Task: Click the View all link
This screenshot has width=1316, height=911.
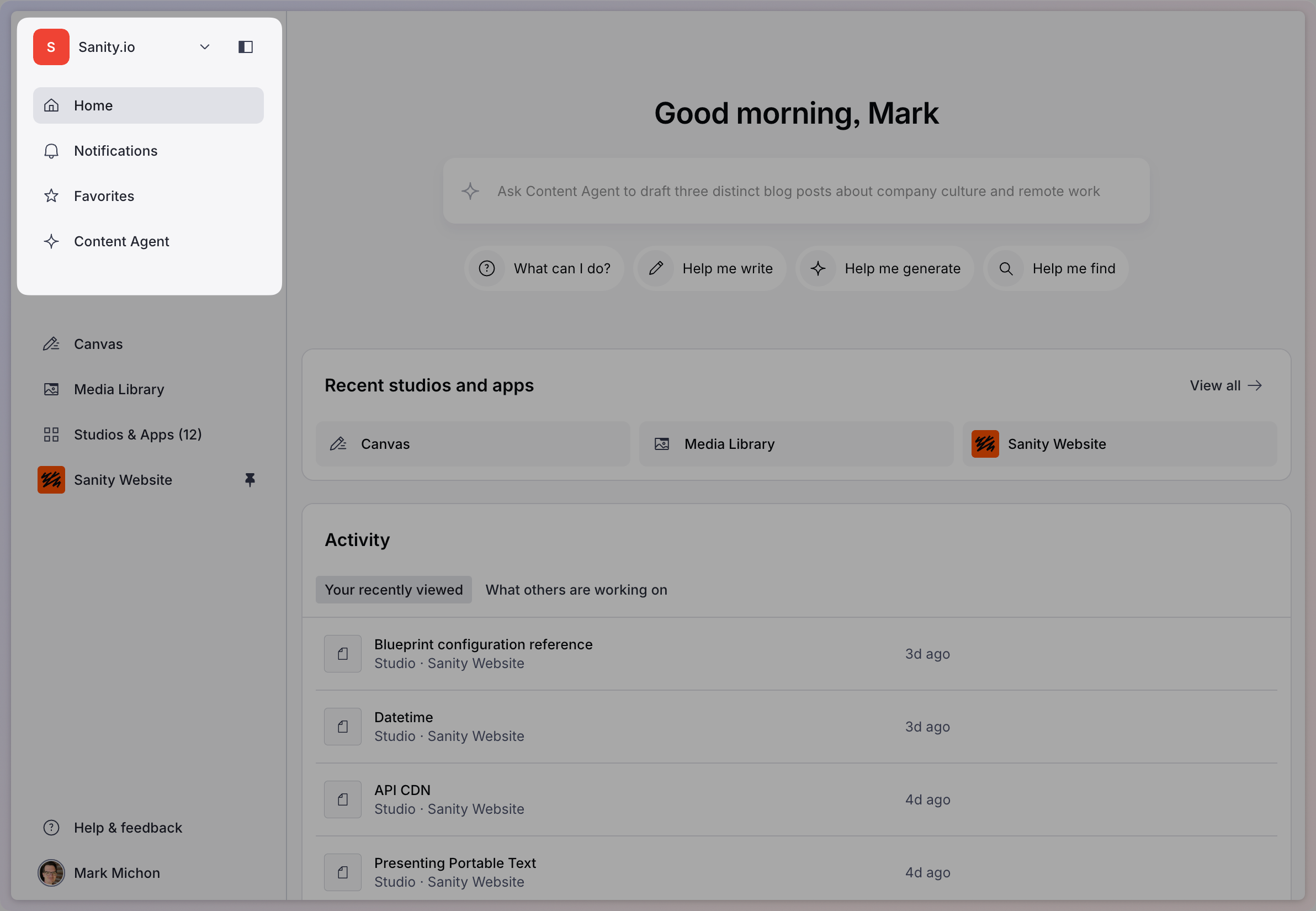Action: pyautogui.click(x=1225, y=385)
